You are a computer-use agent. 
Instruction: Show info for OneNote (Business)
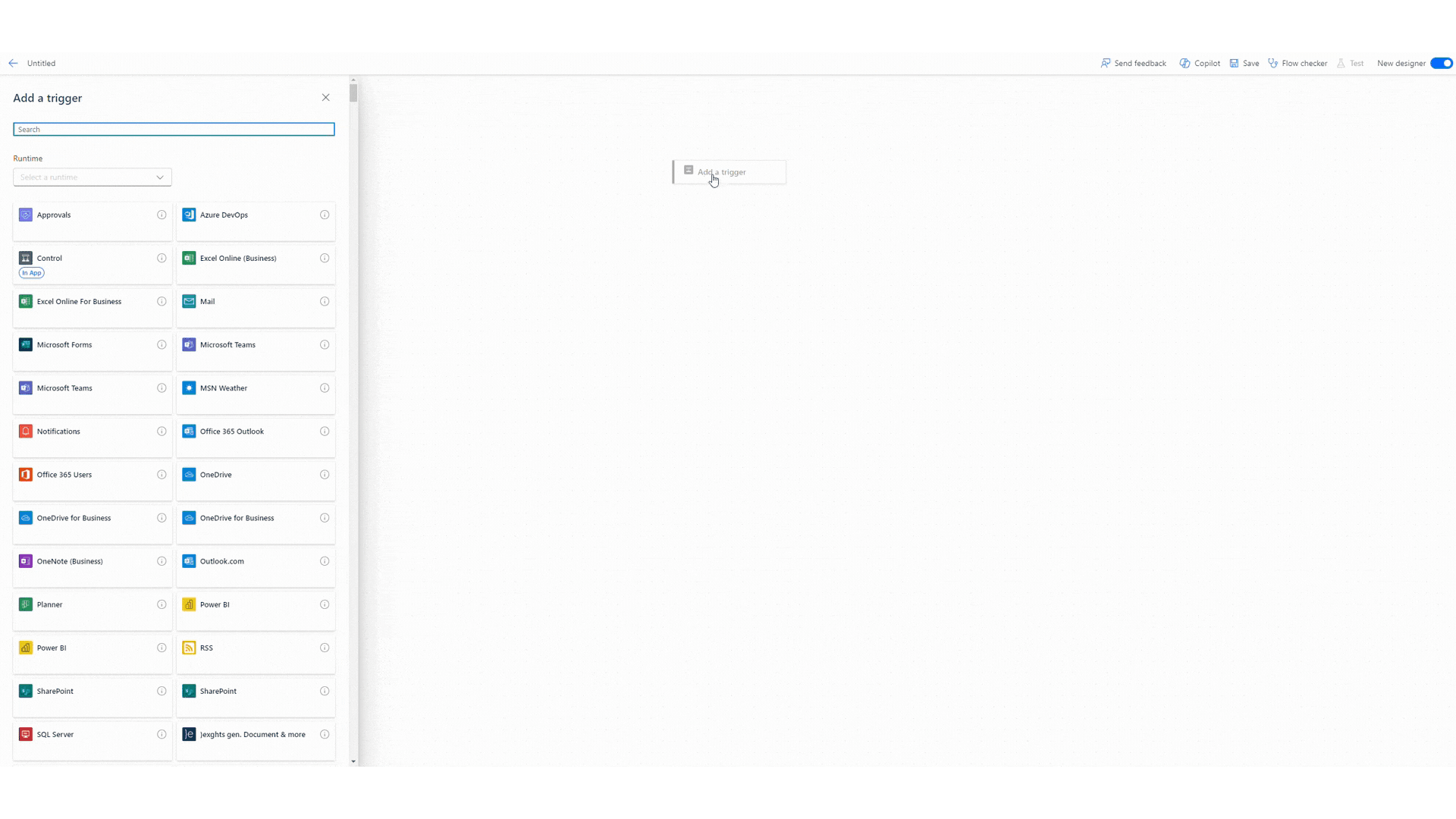pyautogui.click(x=162, y=561)
